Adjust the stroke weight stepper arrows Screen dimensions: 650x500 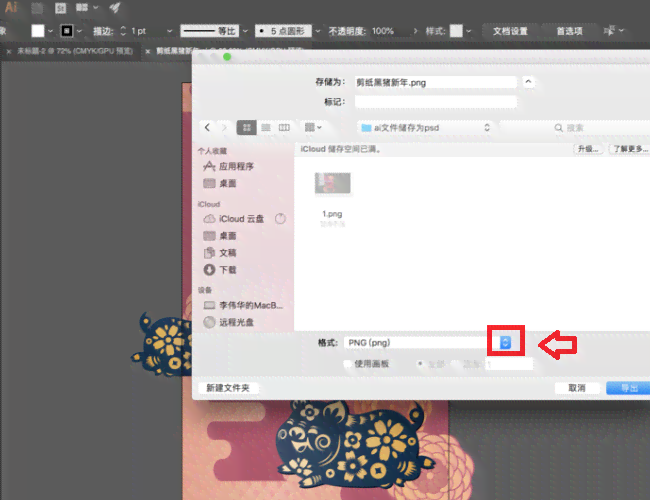(123, 31)
